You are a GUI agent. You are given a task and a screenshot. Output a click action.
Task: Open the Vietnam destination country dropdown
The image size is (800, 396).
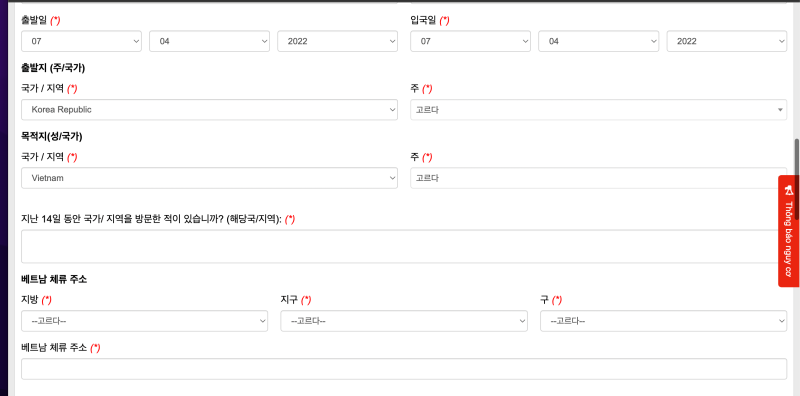tap(209, 178)
